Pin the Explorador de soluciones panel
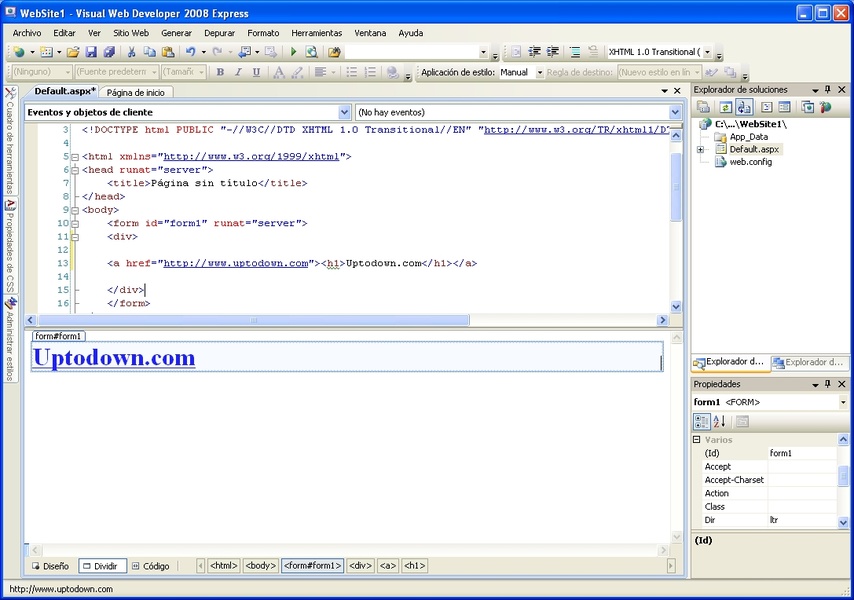The height and width of the screenshot is (600, 854). pyautogui.click(x=828, y=90)
